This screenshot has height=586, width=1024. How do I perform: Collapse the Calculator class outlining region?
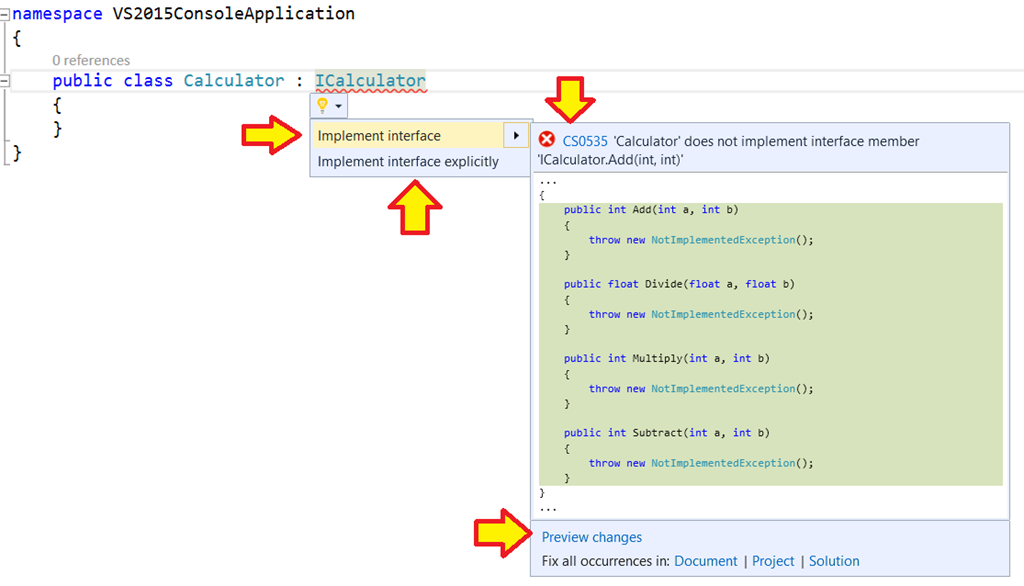point(5,81)
